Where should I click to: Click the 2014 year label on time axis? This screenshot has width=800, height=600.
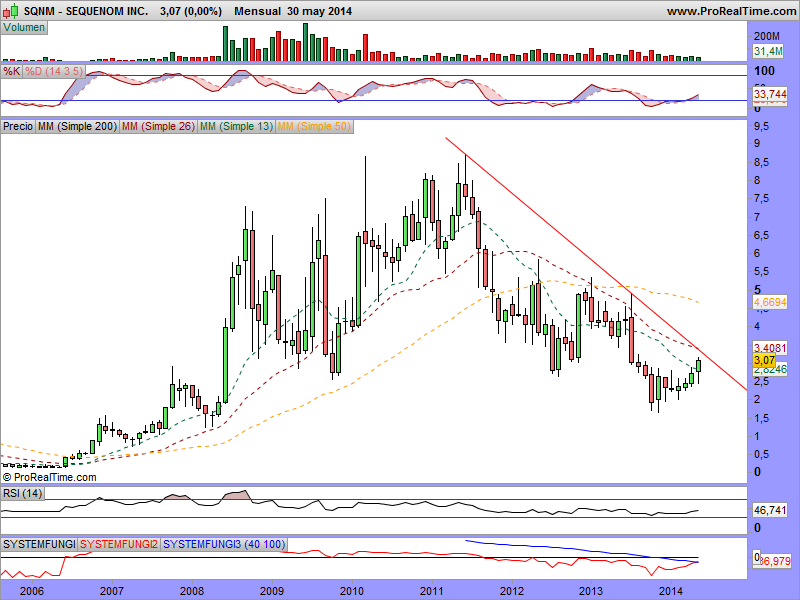(x=671, y=591)
